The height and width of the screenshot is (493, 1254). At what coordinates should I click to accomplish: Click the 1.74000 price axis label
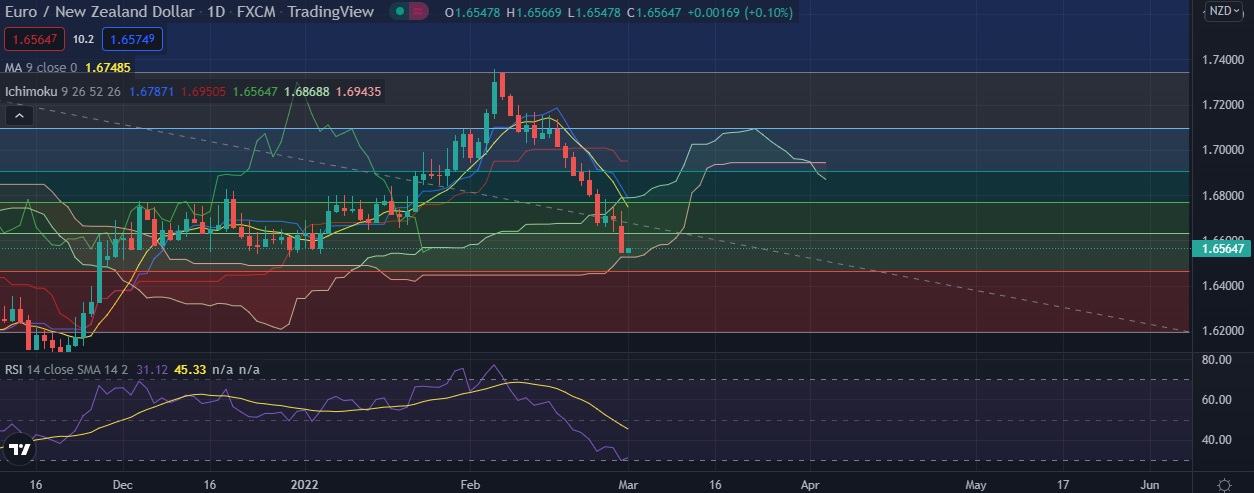point(1222,60)
